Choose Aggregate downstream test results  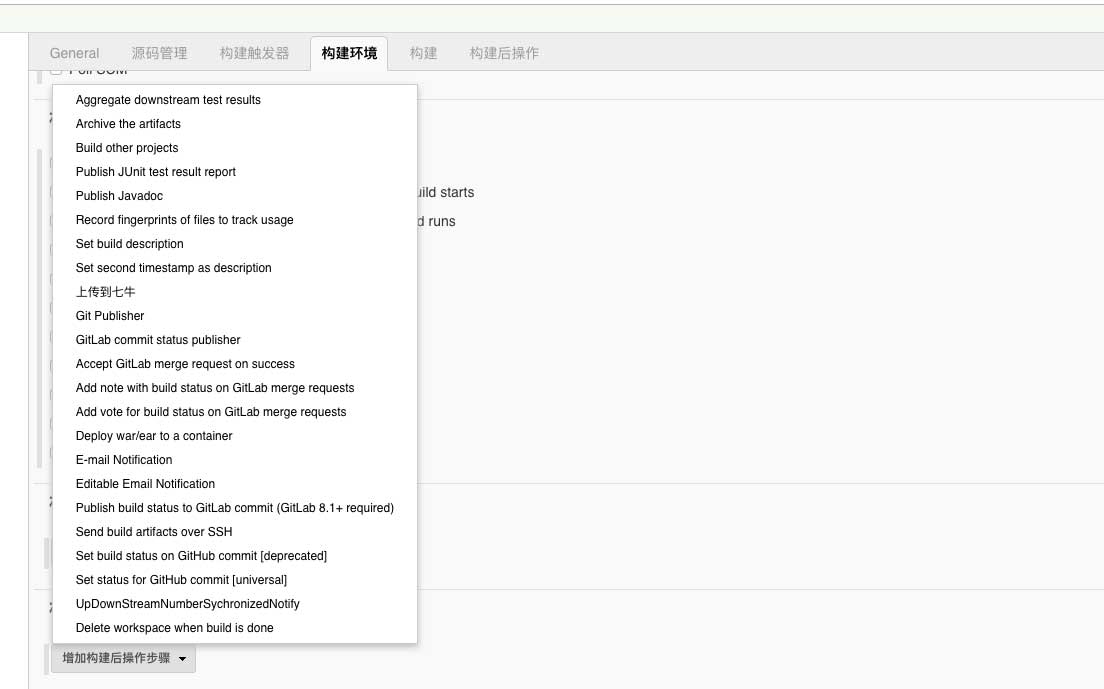click(168, 100)
